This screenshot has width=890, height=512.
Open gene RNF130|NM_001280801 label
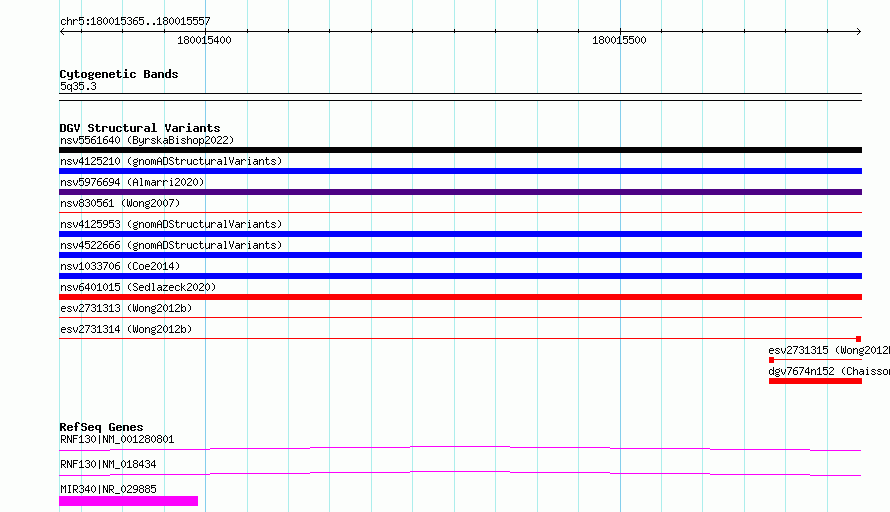(117, 439)
